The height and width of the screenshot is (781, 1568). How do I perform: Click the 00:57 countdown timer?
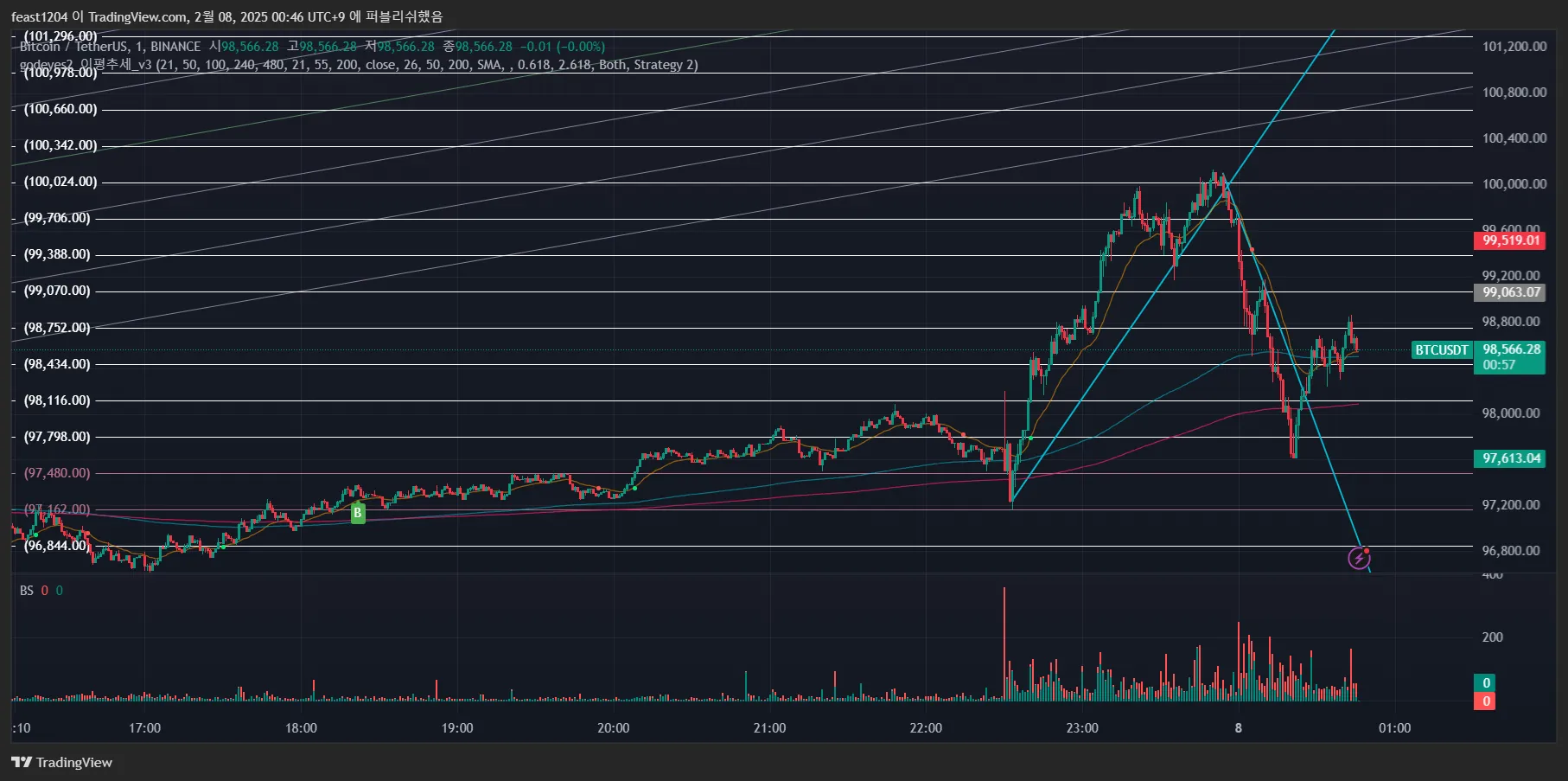tap(1499, 365)
